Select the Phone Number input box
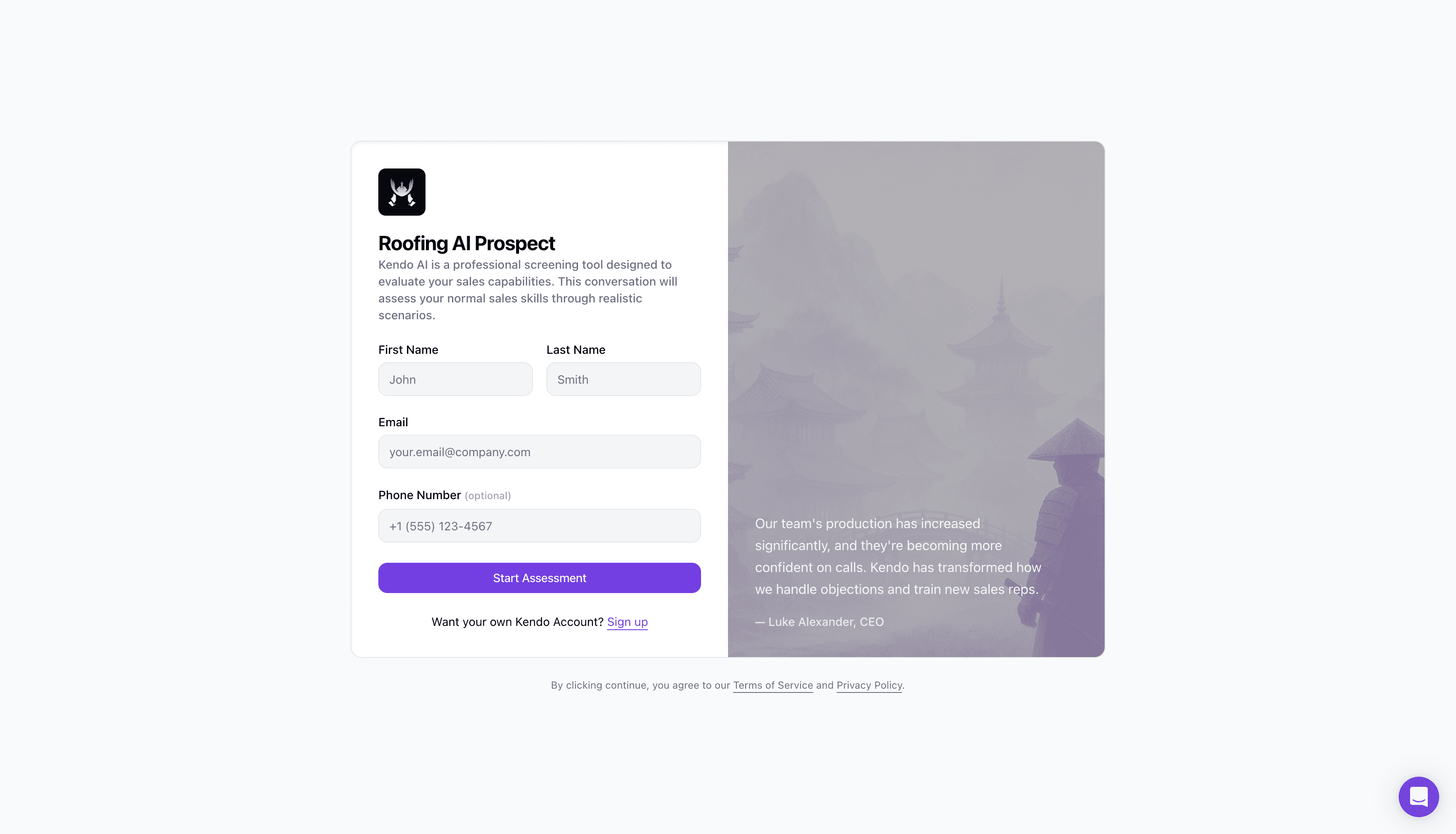Viewport: 1456px width, 834px height. 540,526
